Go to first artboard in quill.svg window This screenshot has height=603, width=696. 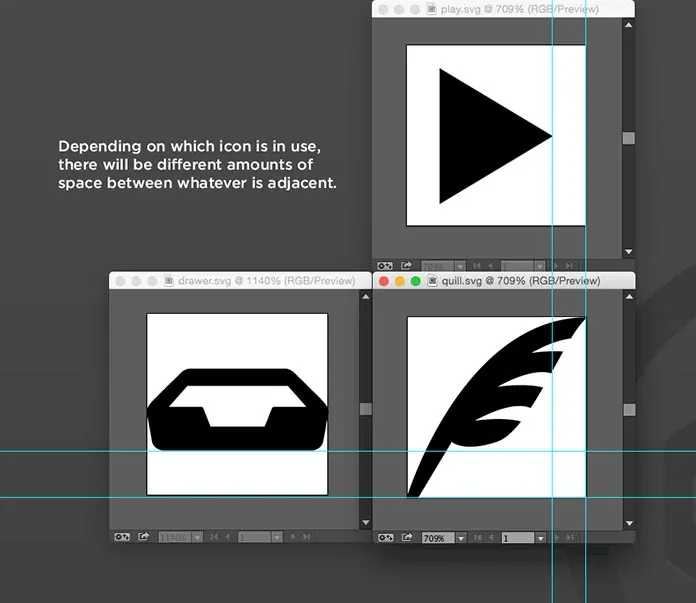click(478, 538)
